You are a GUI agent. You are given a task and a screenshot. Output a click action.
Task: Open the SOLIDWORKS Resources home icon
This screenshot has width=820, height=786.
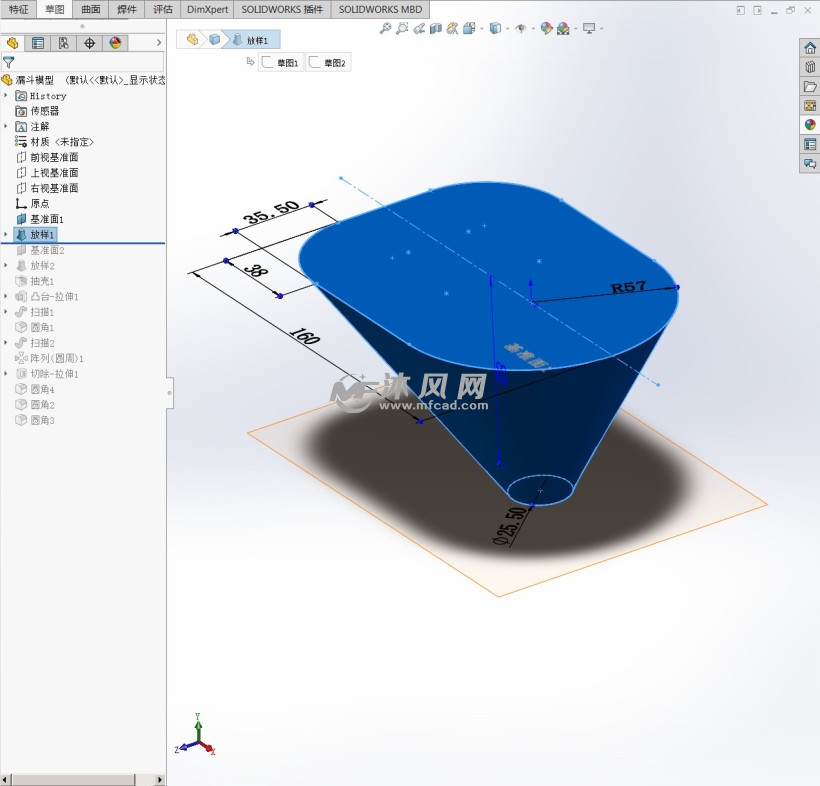[810, 48]
